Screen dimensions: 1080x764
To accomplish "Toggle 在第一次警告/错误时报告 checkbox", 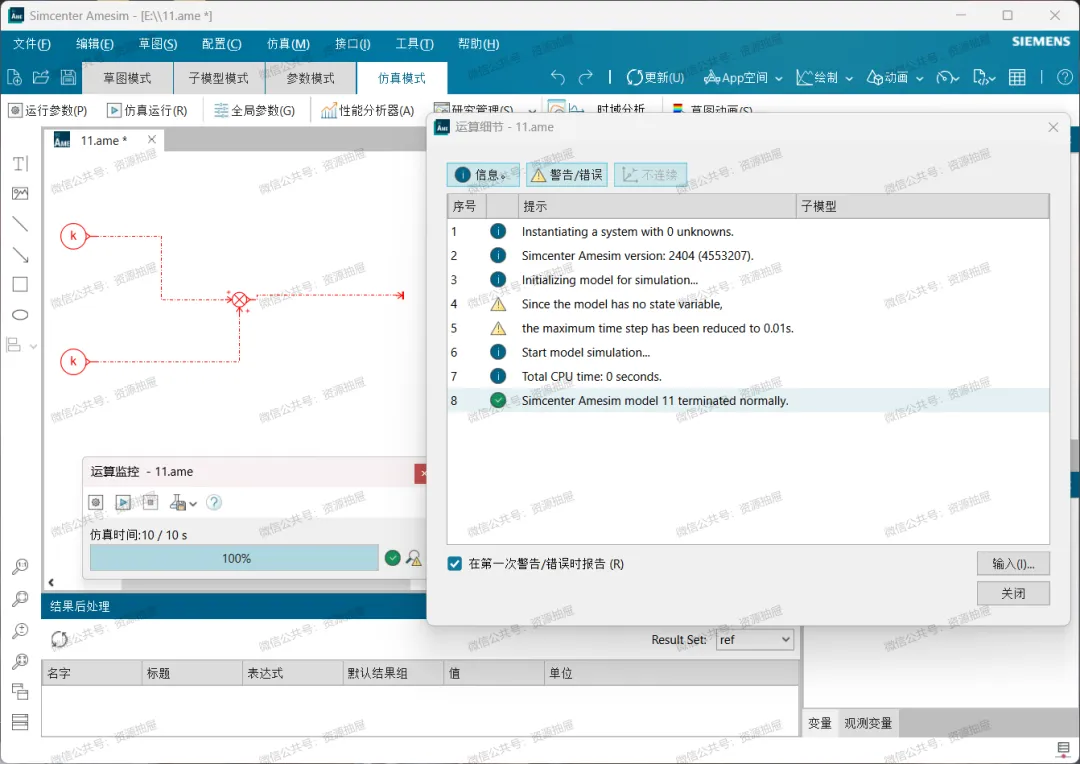I will [455, 564].
